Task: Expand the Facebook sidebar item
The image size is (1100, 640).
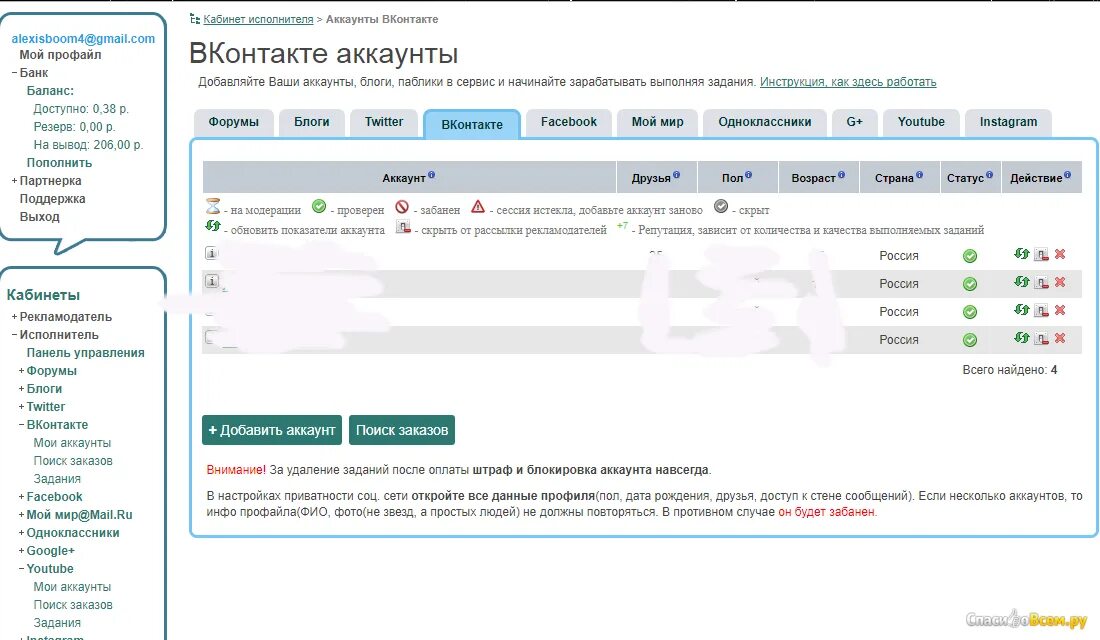Action: [x=21, y=497]
